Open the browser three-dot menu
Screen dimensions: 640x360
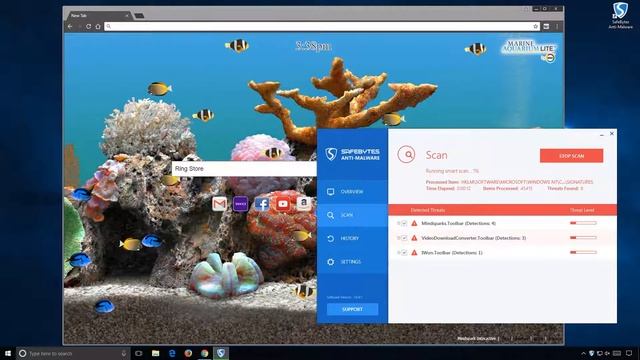tap(557, 27)
